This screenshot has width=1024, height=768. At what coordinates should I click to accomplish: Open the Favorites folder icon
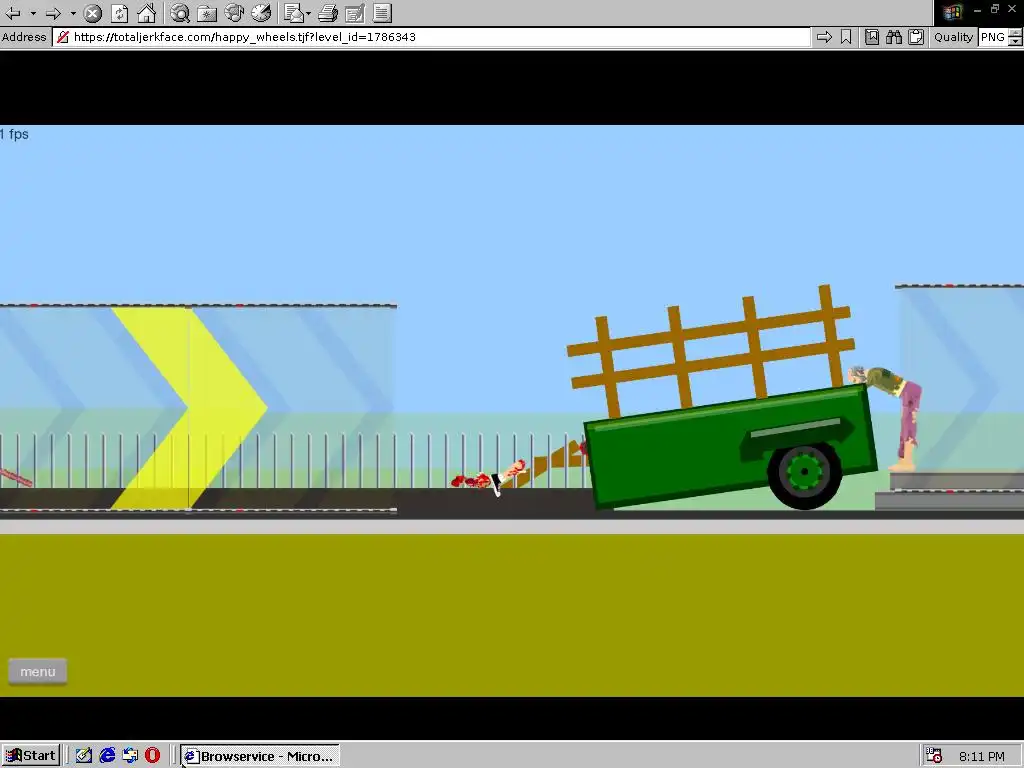[x=207, y=13]
